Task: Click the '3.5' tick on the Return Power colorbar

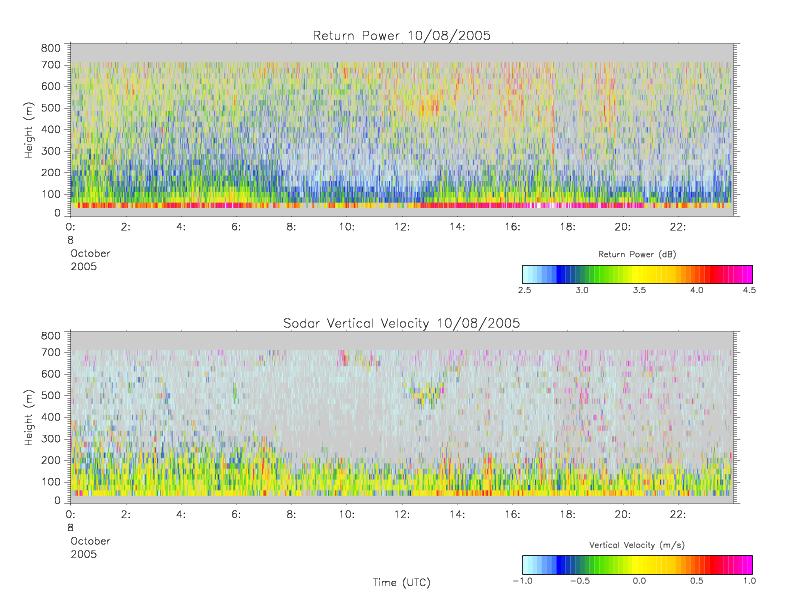Action: click(639, 290)
